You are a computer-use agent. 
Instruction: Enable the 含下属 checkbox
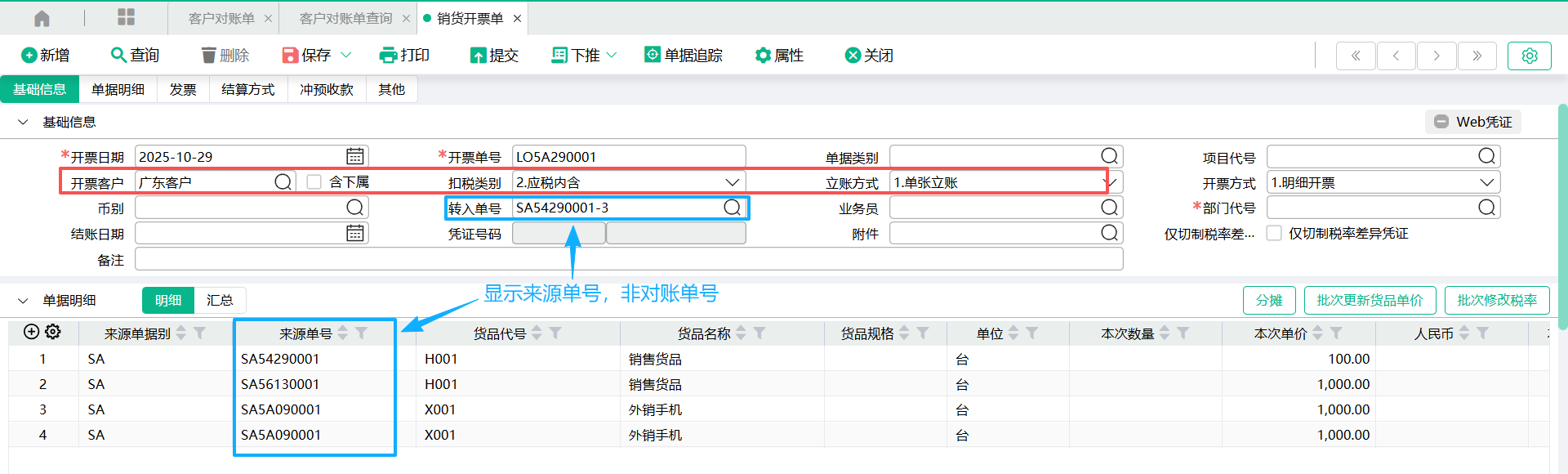tap(314, 181)
